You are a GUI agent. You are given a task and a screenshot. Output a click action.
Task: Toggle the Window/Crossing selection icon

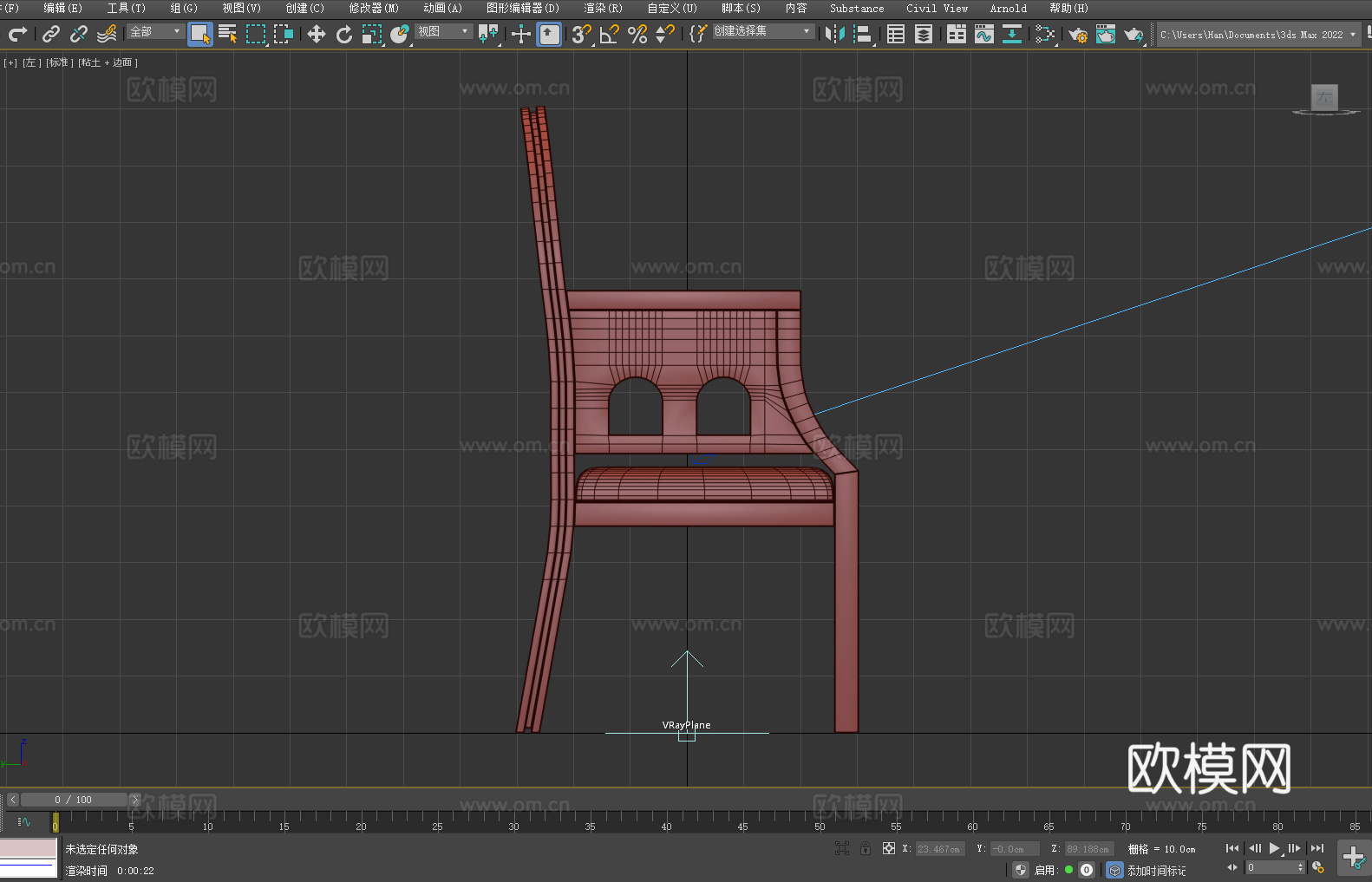[284, 34]
